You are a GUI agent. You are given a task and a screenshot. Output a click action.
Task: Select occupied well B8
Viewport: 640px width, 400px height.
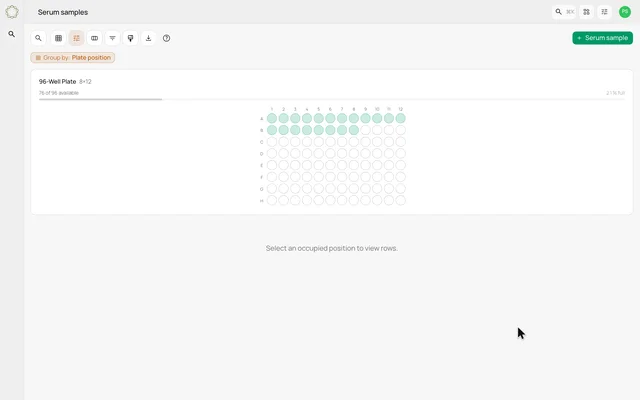point(354,130)
